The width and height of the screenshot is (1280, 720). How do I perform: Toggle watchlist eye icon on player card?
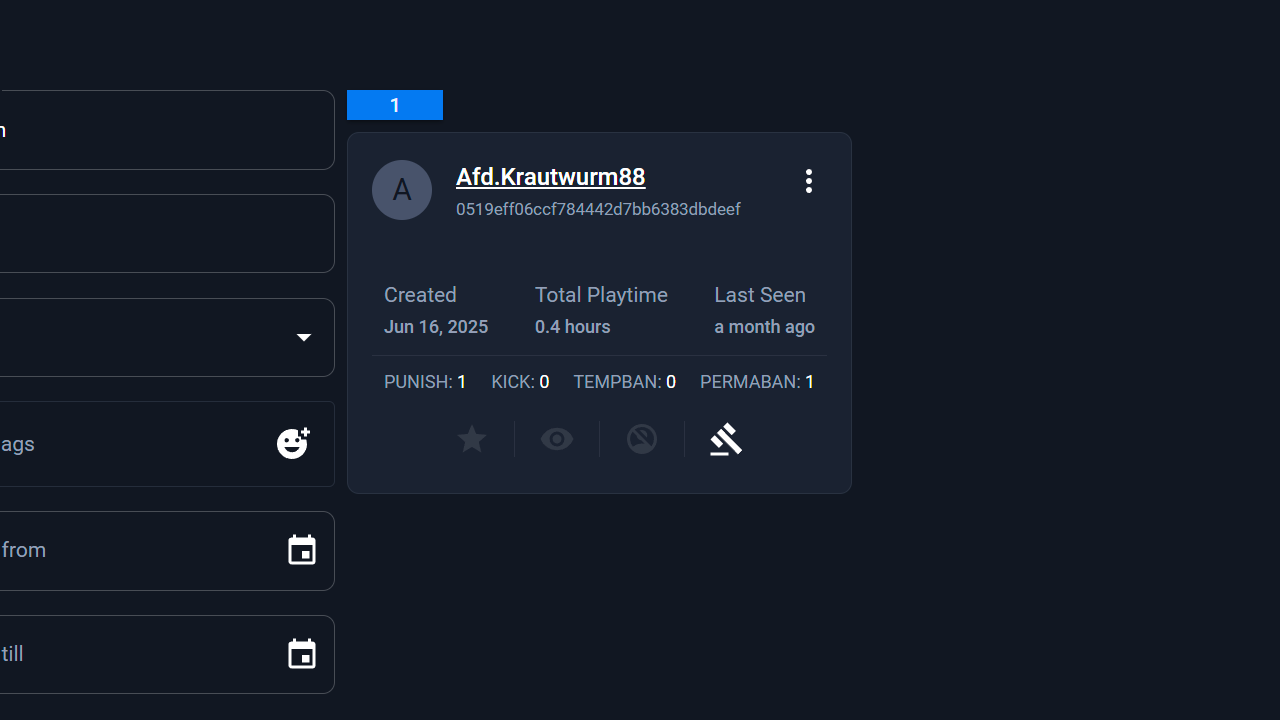tap(557, 439)
